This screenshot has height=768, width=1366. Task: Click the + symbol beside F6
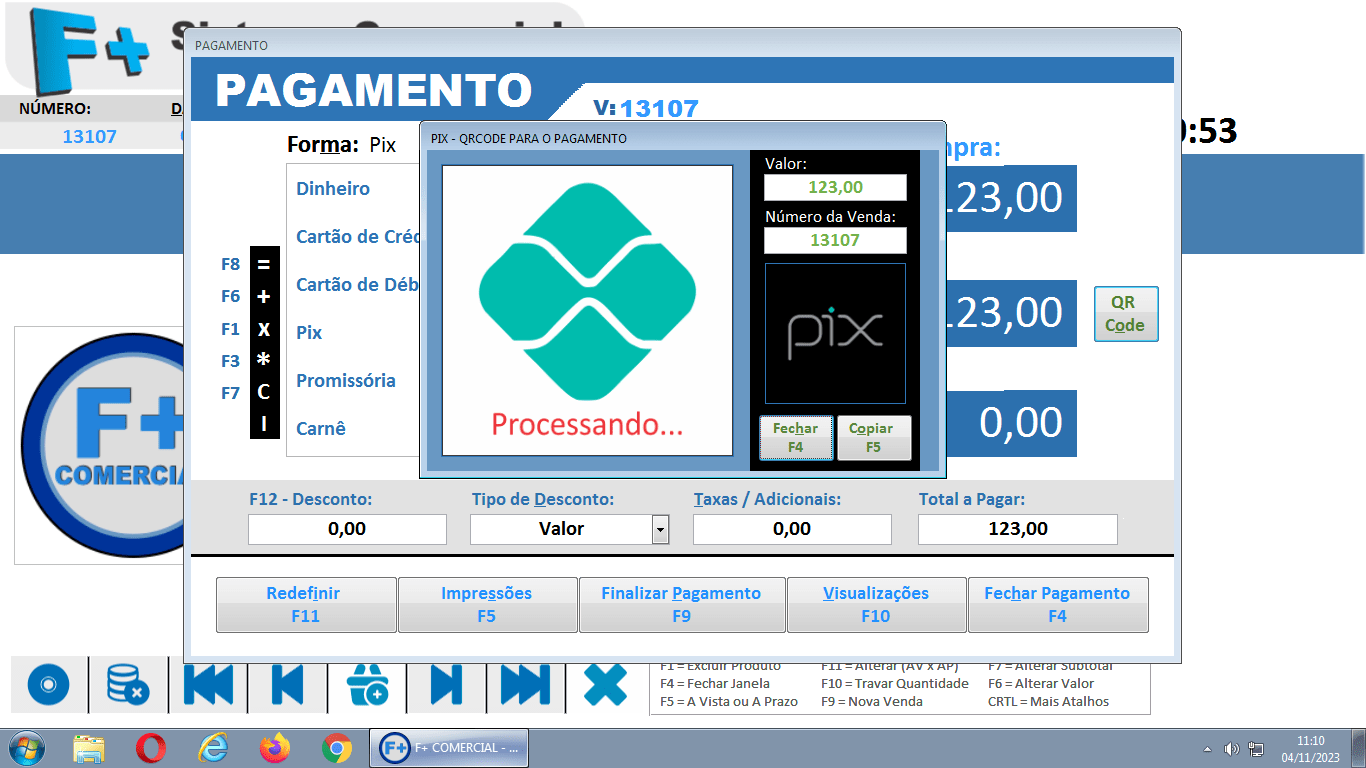(264, 297)
